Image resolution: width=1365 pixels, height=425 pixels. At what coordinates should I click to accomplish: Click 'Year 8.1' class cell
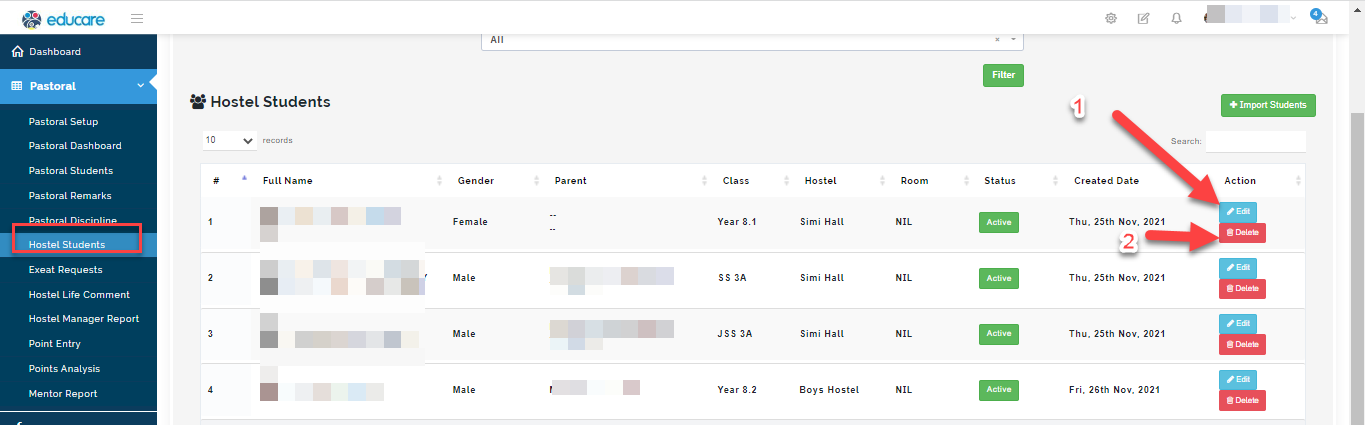pyautogui.click(x=737, y=222)
